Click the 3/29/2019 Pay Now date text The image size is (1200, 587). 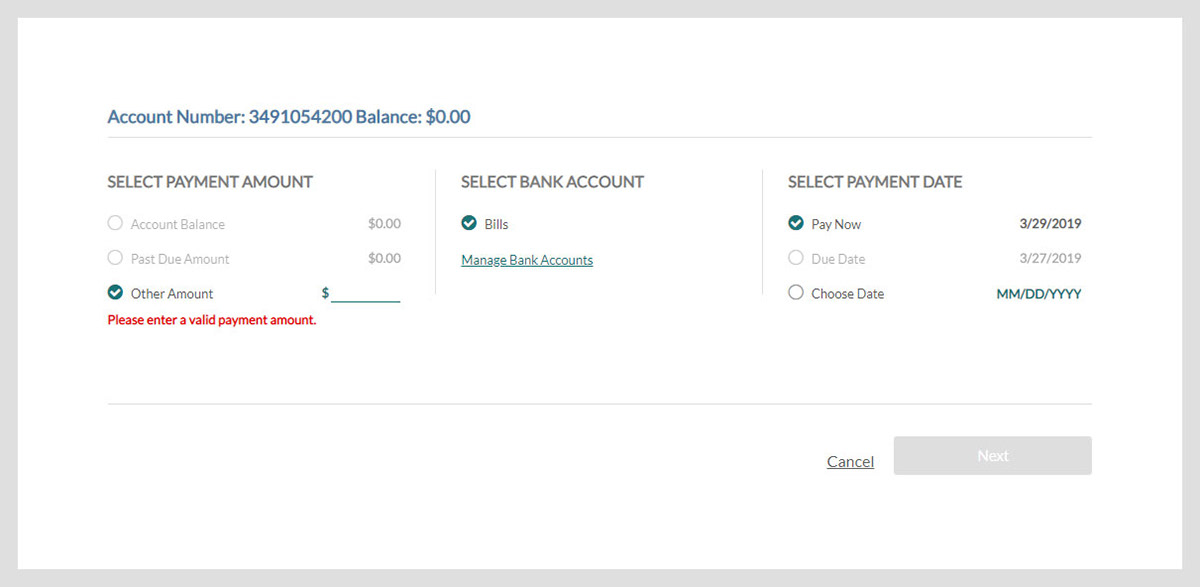point(1050,224)
